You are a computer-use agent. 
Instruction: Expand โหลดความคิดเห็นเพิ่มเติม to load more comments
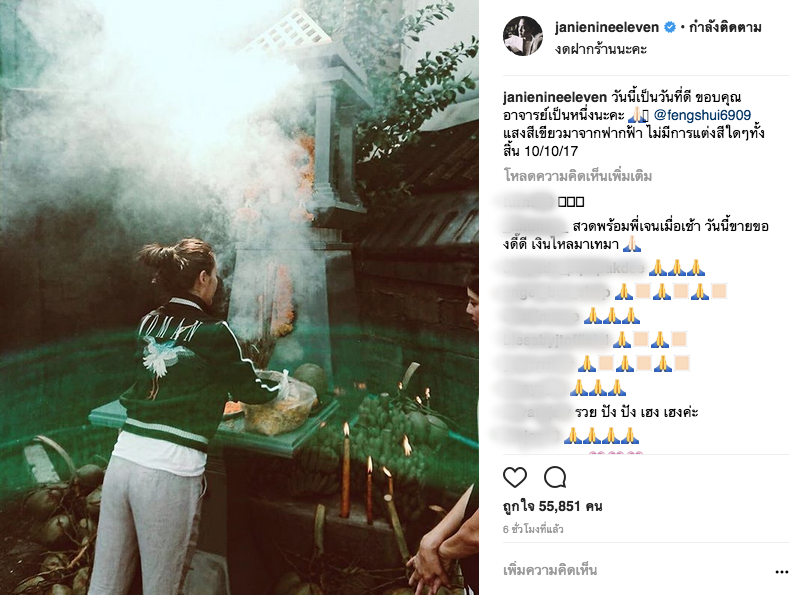[578, 176]
